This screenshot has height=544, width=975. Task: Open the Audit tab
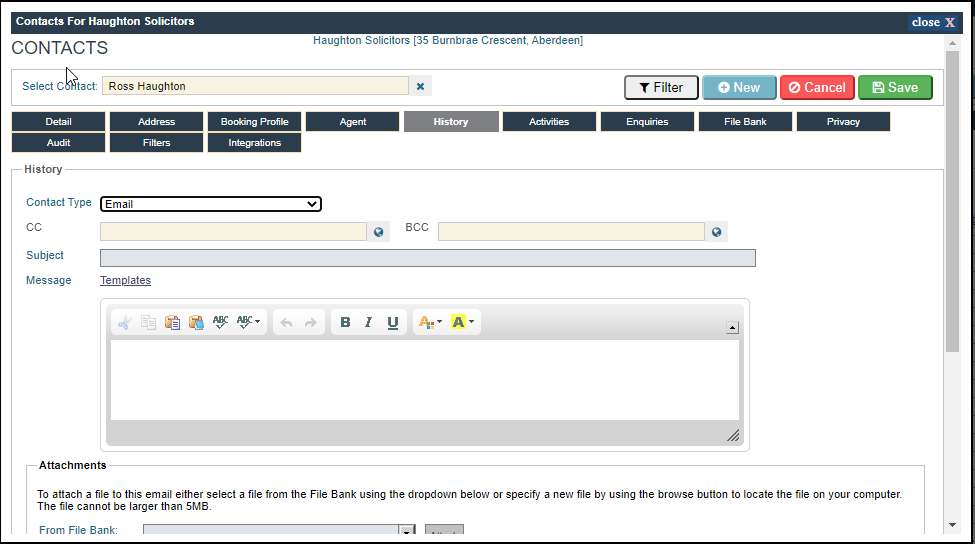pos(58,142)
